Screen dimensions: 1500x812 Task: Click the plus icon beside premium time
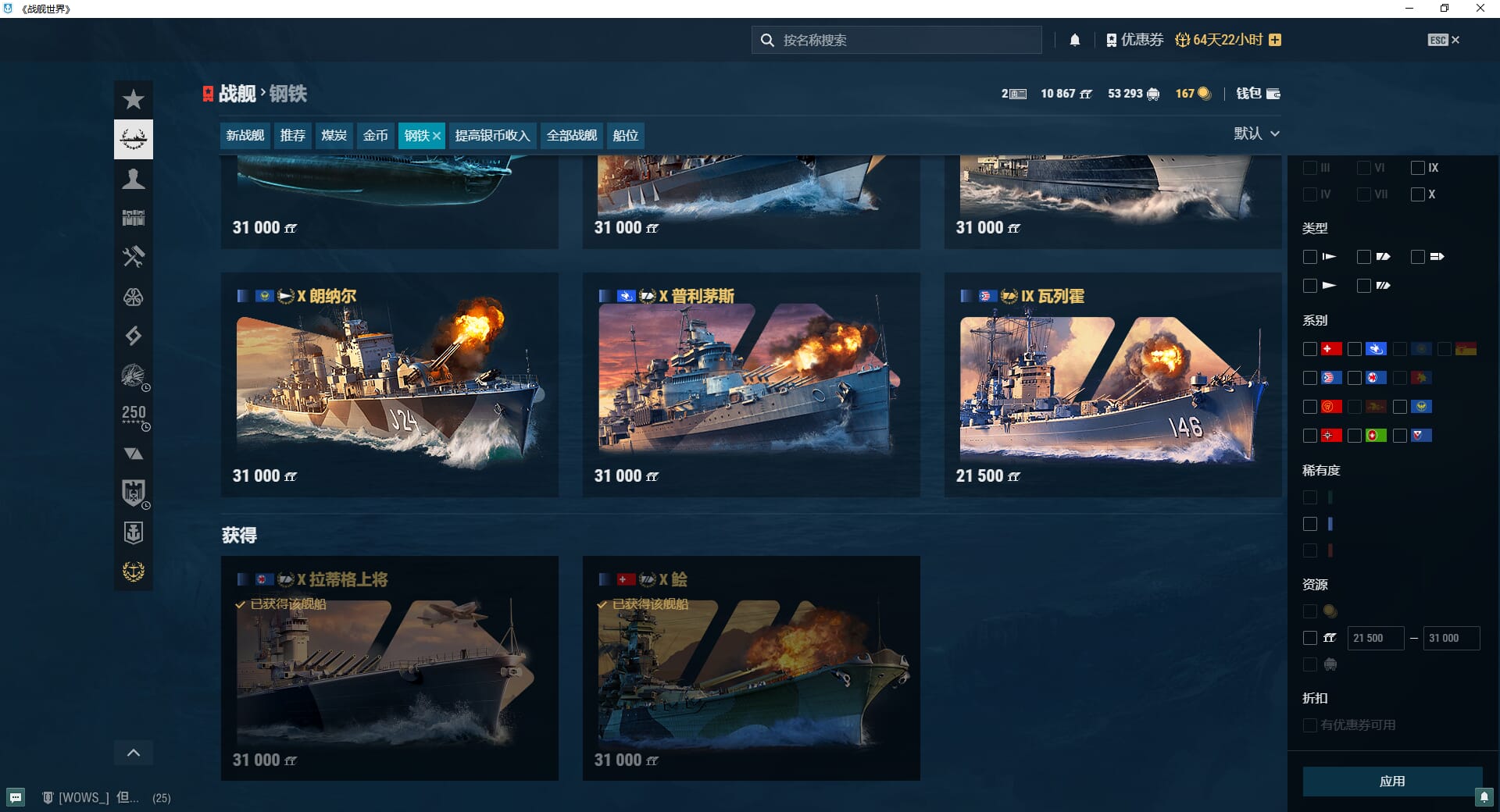pyautogui.click(x=1275, y=40)
